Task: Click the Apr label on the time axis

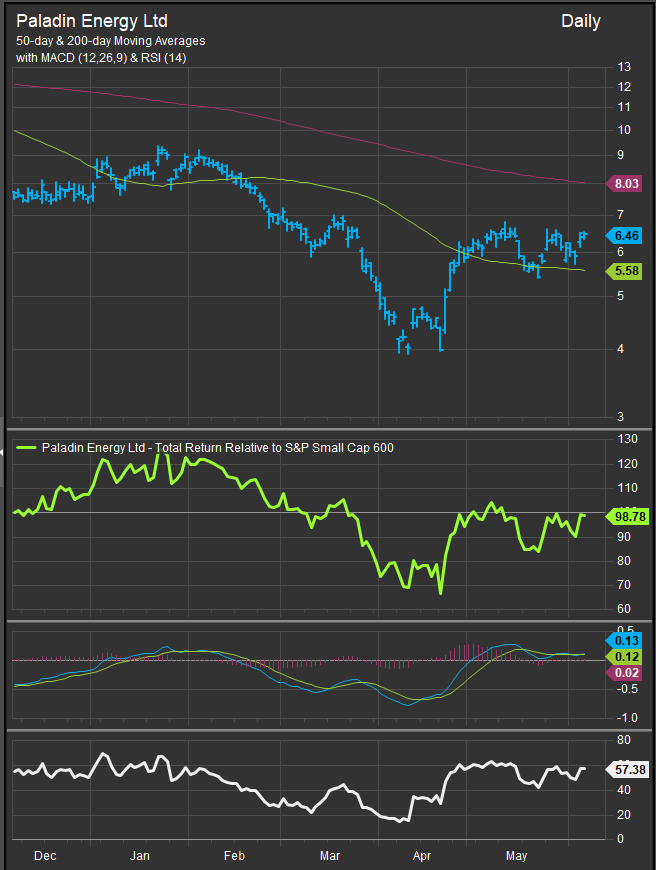Action: pyautogui.click(x=422, y=856)
